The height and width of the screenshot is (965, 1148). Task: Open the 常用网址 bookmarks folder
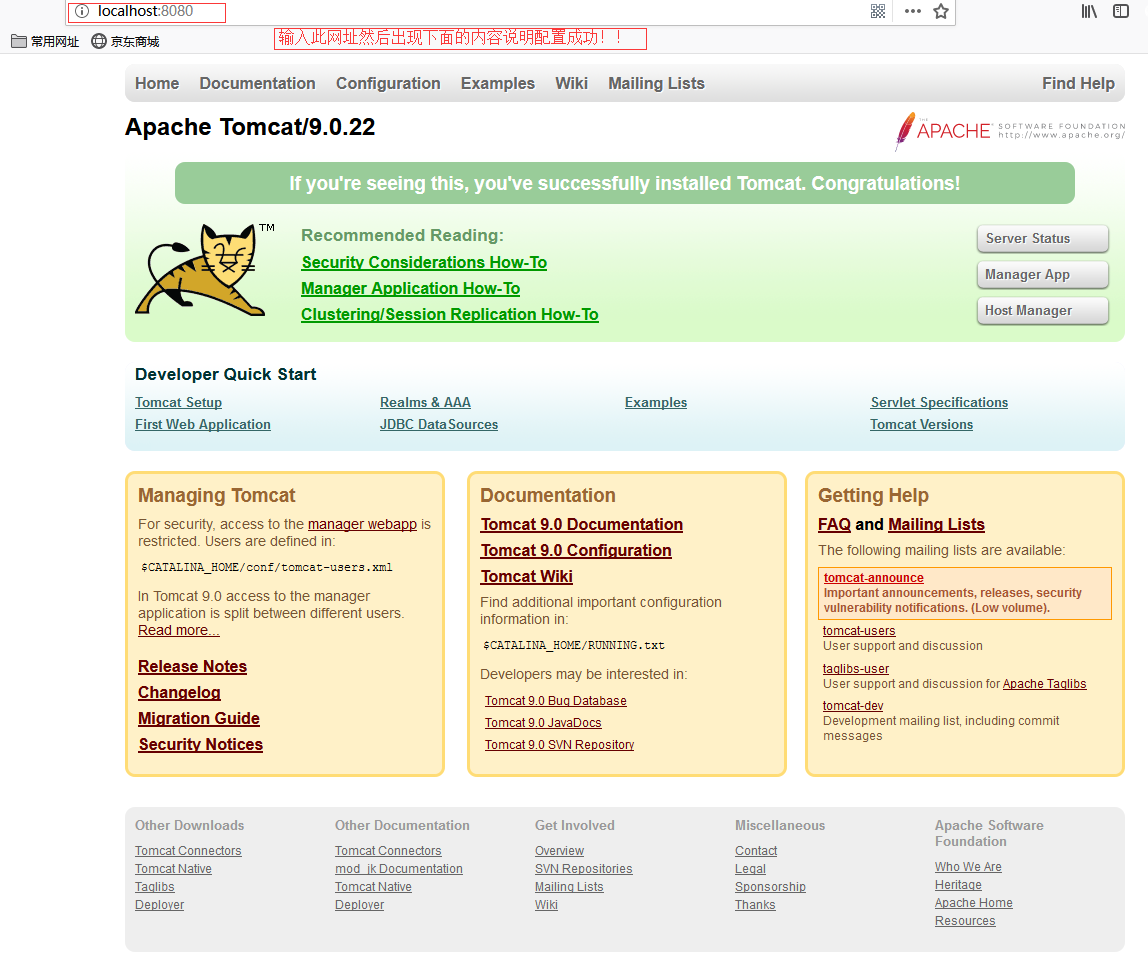(x=44, y=41)
